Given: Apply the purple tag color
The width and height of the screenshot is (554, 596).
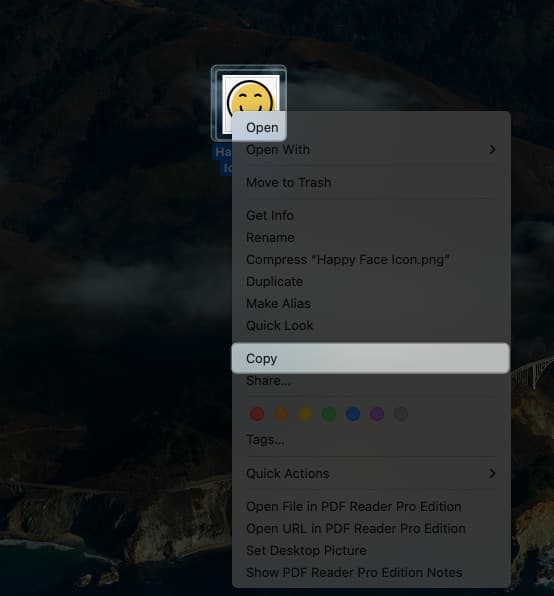Looking at the screenshot, I should tap(377, 414).
